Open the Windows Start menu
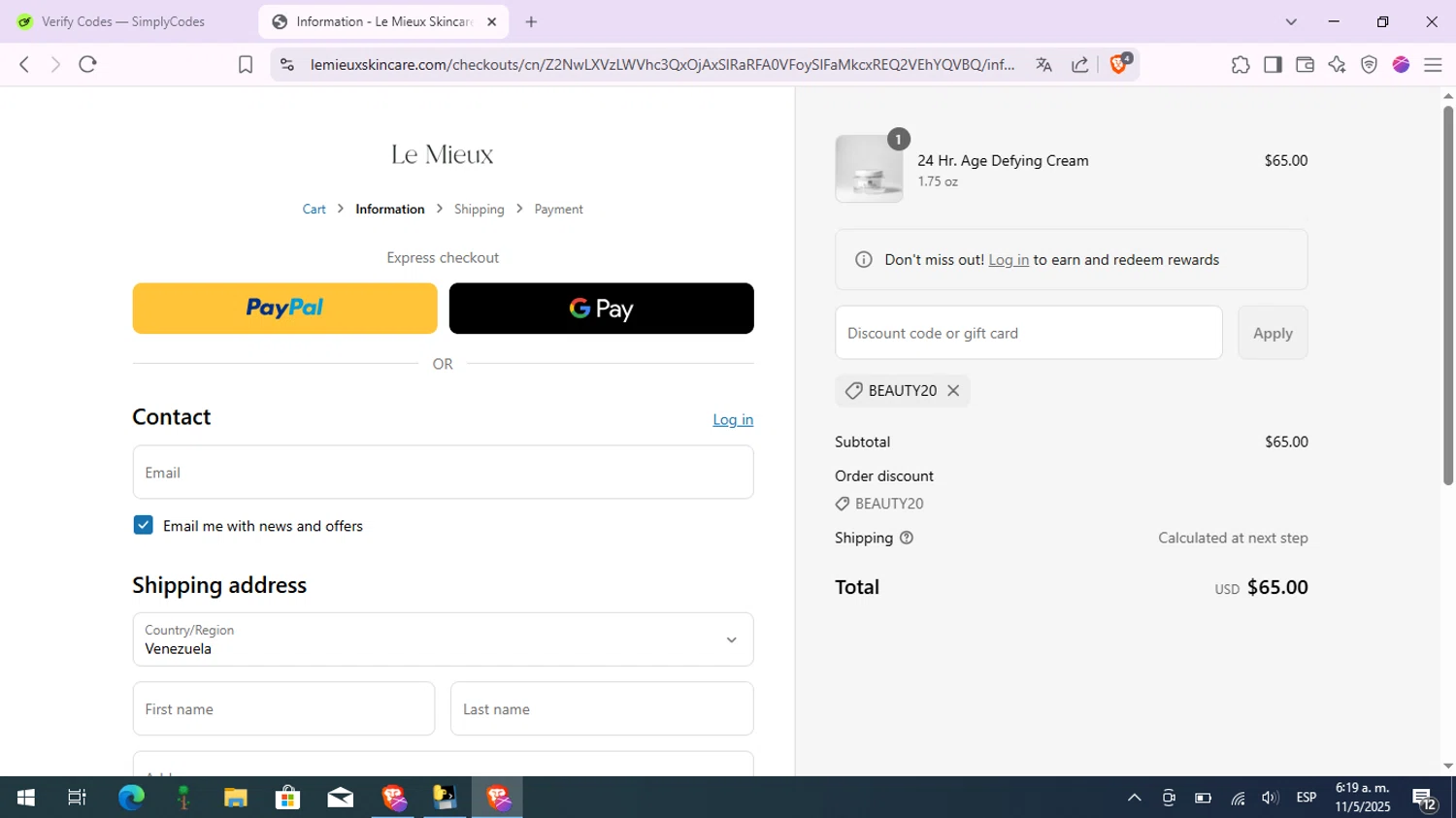 [x=25, y=798]
